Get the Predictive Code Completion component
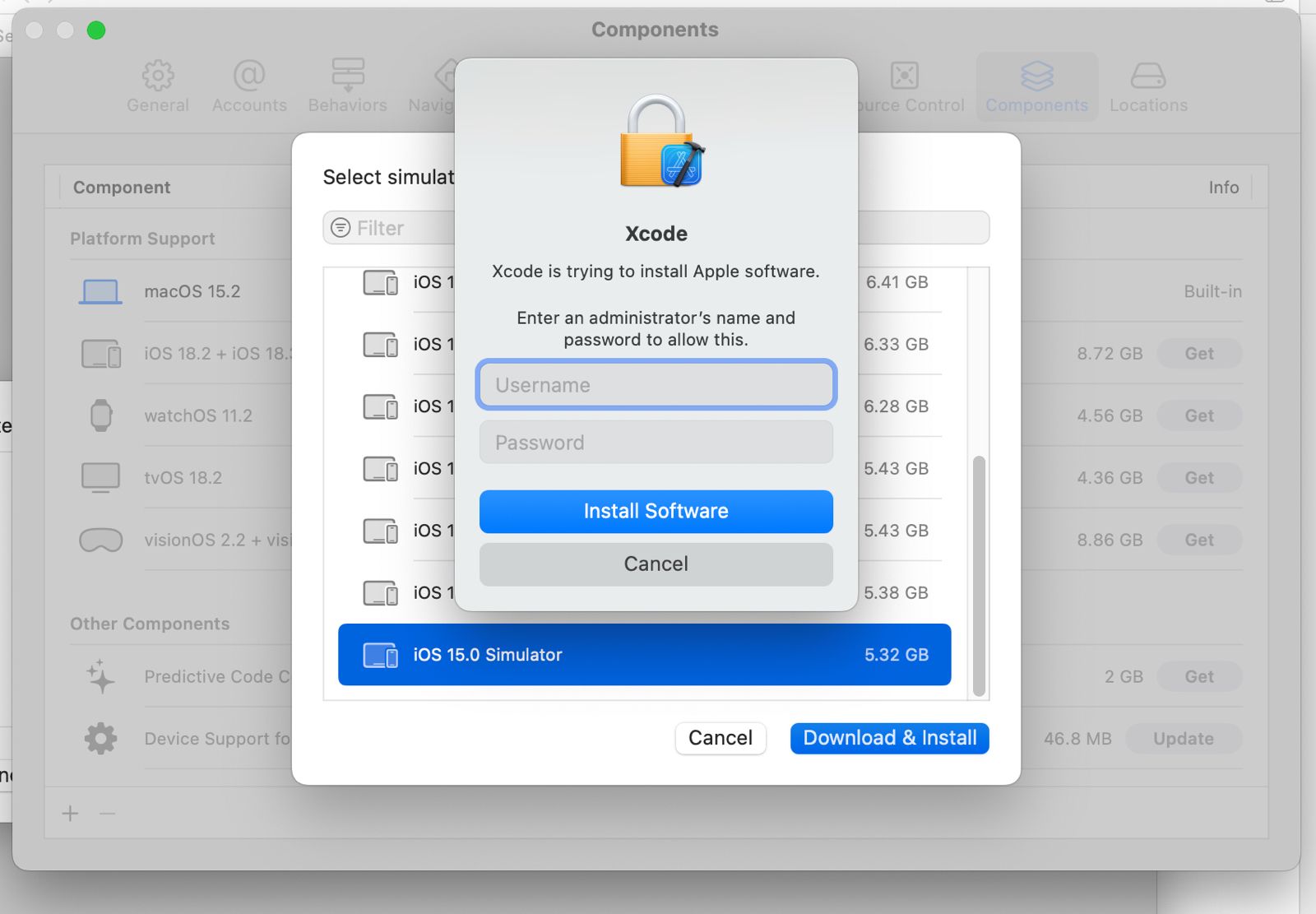The width and height of the screenshot is (1316, 914). 1199,676
